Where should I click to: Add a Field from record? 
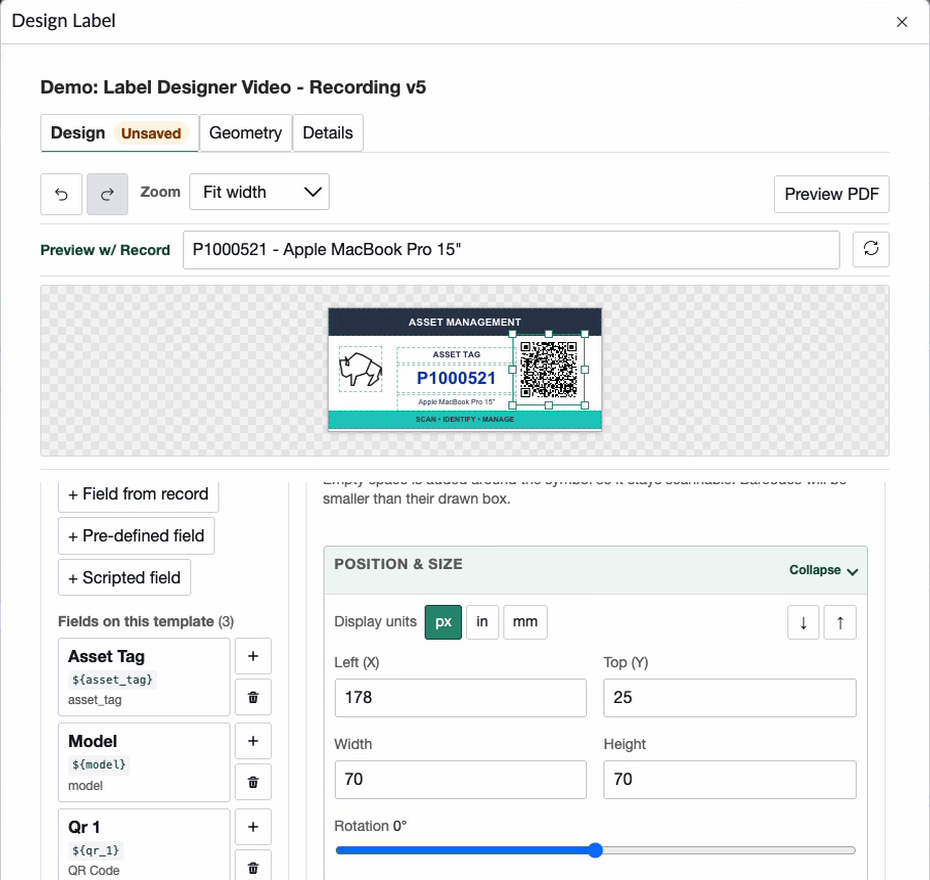point(138,494)
